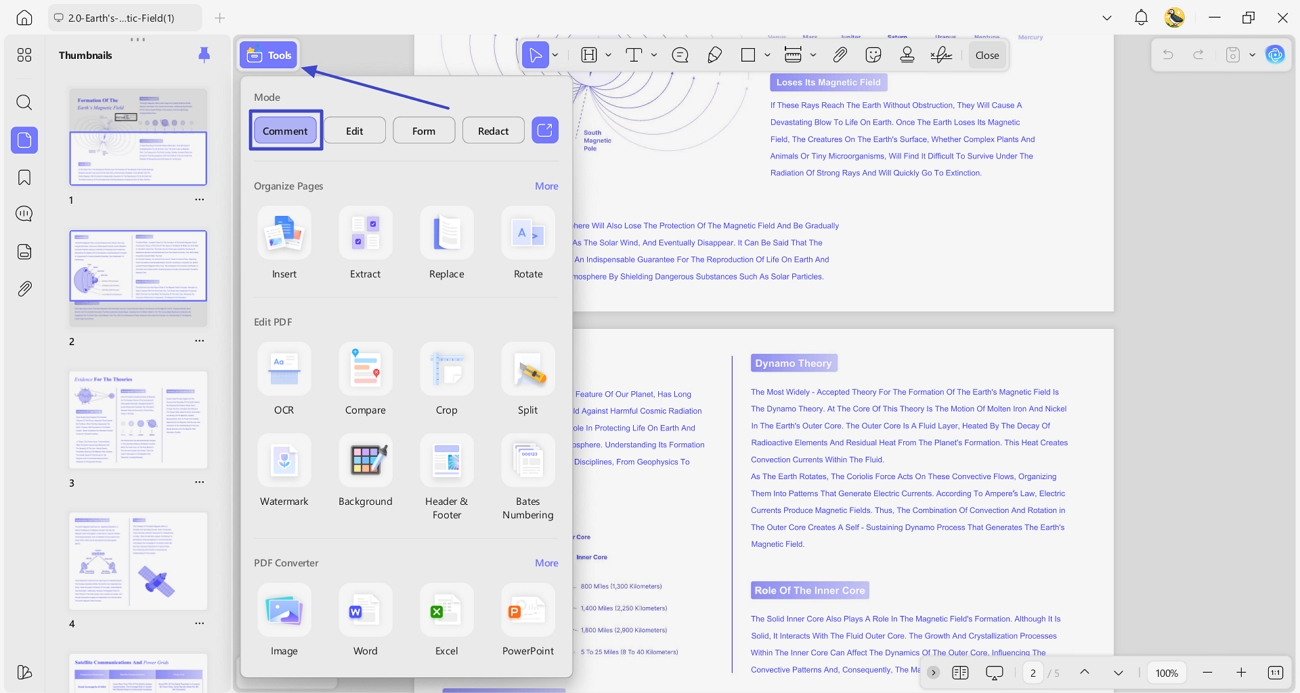The image size is (1300, 693).
Task: Select the attachment paperclip tool
Action: click(840, 55)
